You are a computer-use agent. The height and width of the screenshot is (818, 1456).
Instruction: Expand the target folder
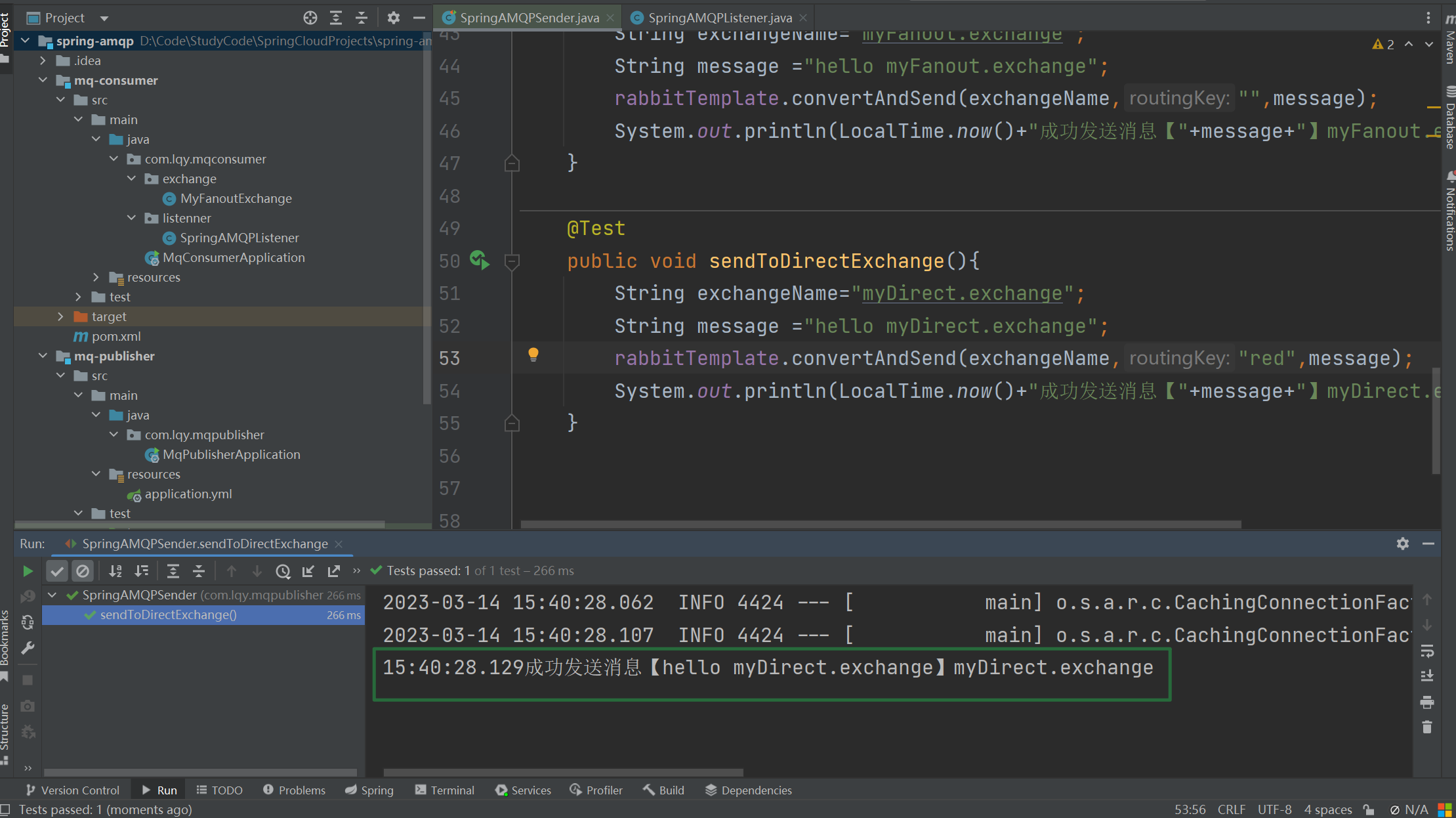(60, 316)
